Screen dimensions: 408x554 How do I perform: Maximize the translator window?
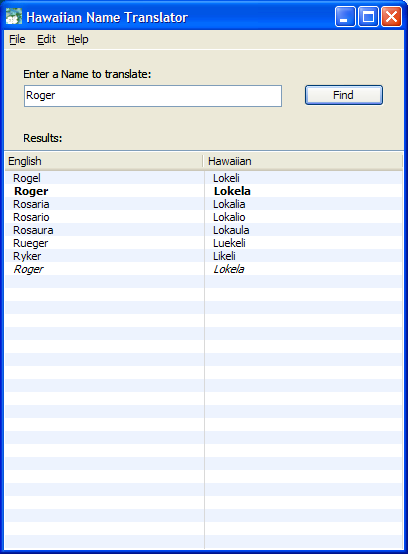coord(368,17)
